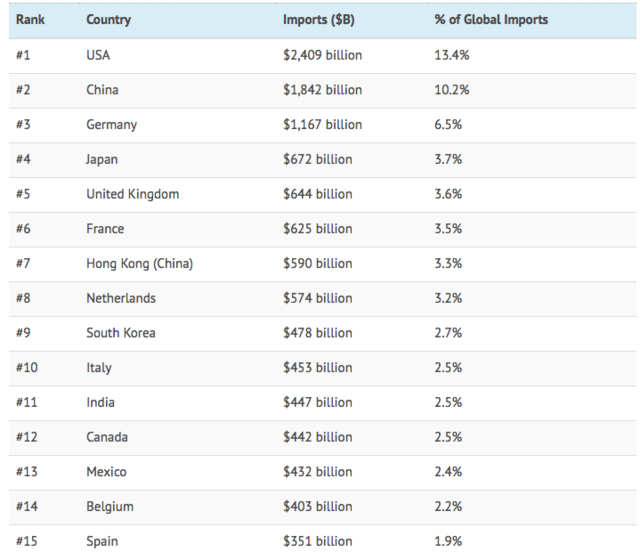This screenshot has width=640, height=560.
Task: Click the 3.6% global share cell
Action: click(x=448, y=194)
